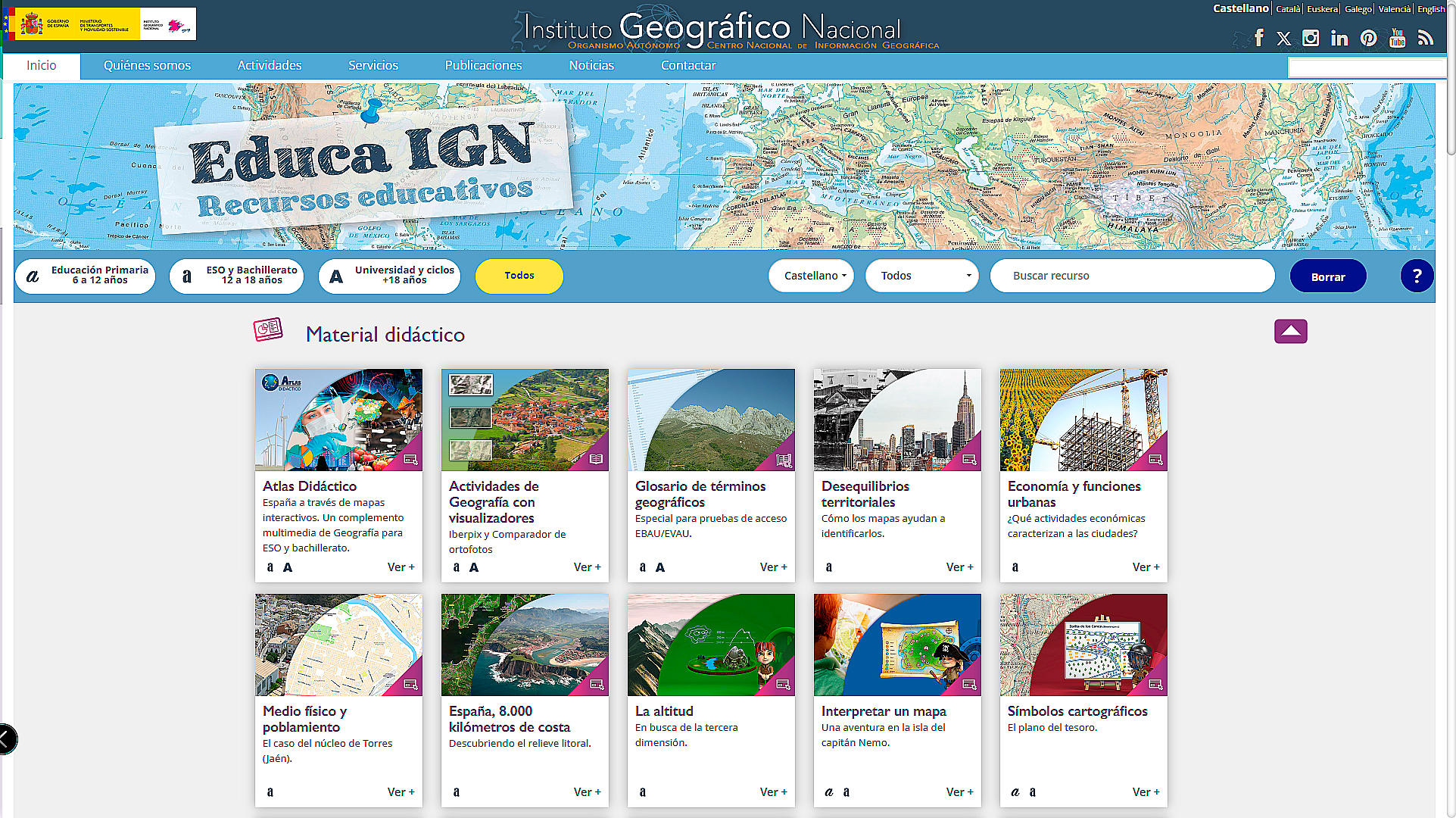Viewport: 1456px width, 818px height.
Task: Click Ver + on Atlas Didáctico card
Action: point(401,567)
